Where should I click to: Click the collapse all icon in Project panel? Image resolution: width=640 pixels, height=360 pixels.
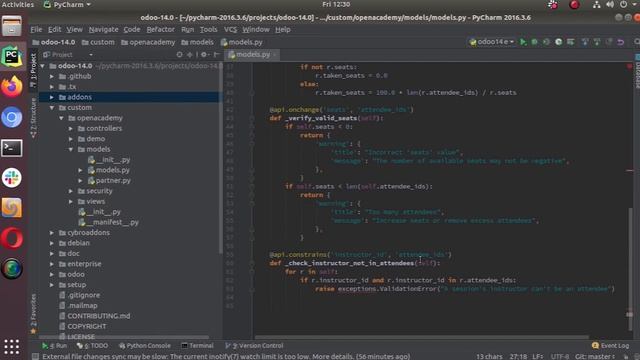[190, 55]
